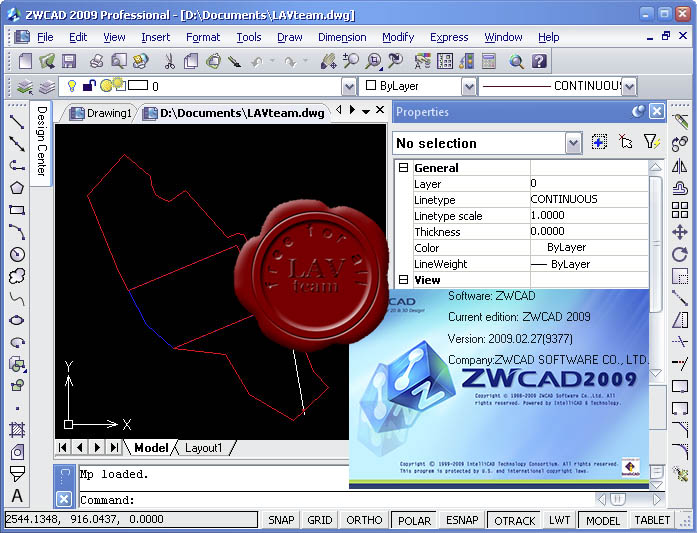Open the ByLayer color dropdown
Viewport: 697px width, 533px height.
point(469,86)
